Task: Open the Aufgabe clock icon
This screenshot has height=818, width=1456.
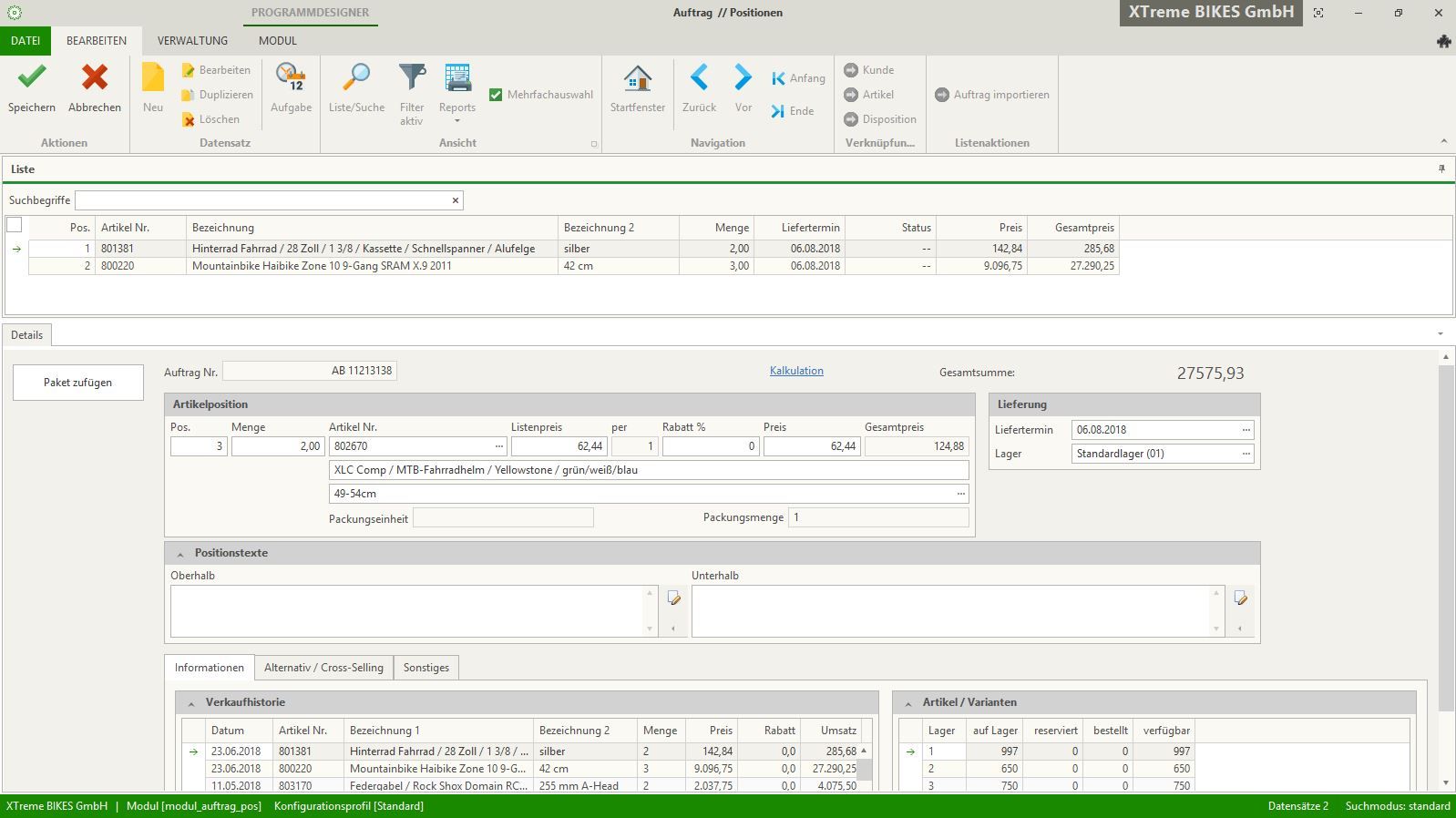Action: coord(291,78)
